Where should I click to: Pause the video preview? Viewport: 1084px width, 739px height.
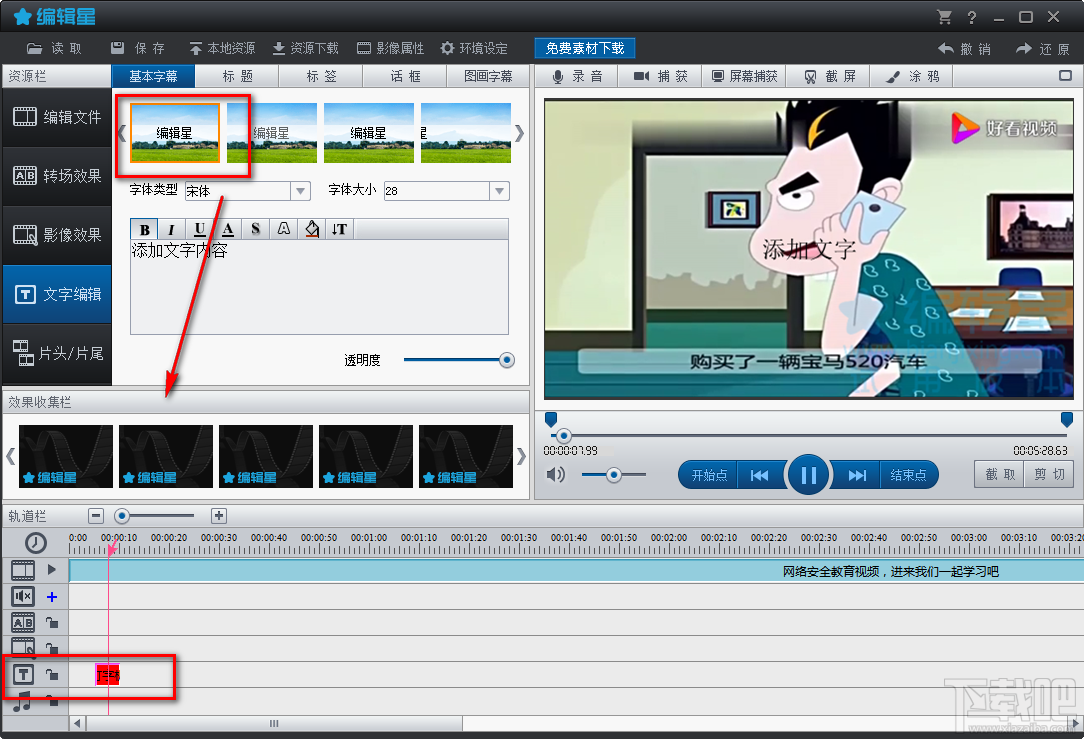click(x=808, y=475)
